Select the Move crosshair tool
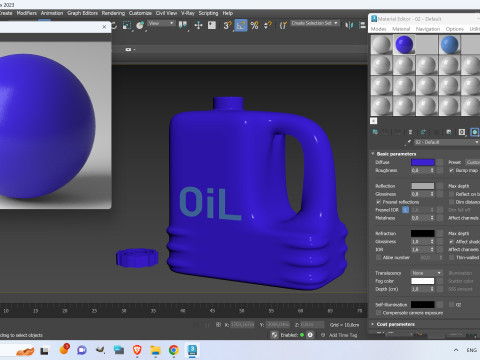This screenshot has width=480, height=360. point(198,25)
